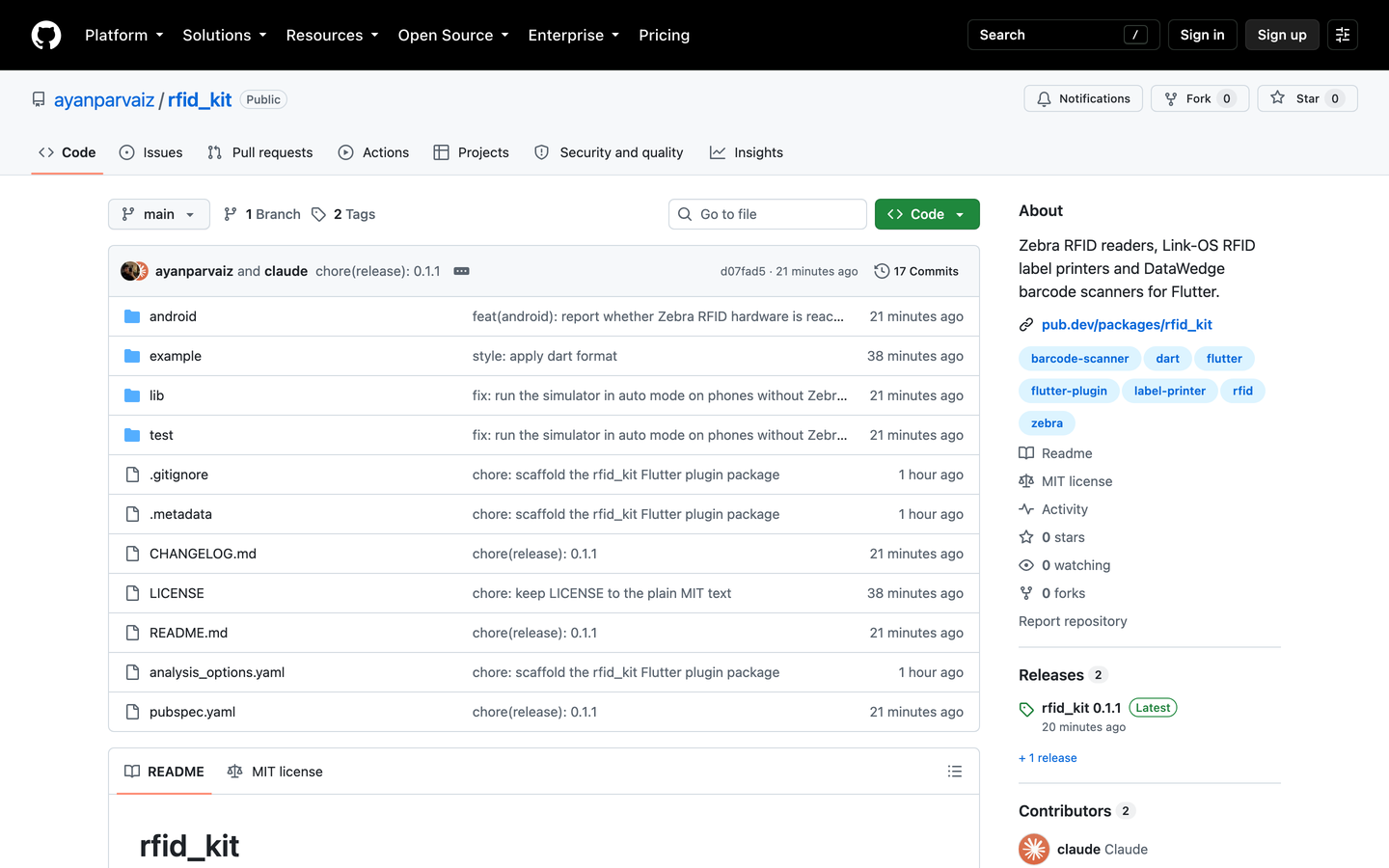Select the Code tab
This screenshot has width=1389, height=868.
[68, 152]
